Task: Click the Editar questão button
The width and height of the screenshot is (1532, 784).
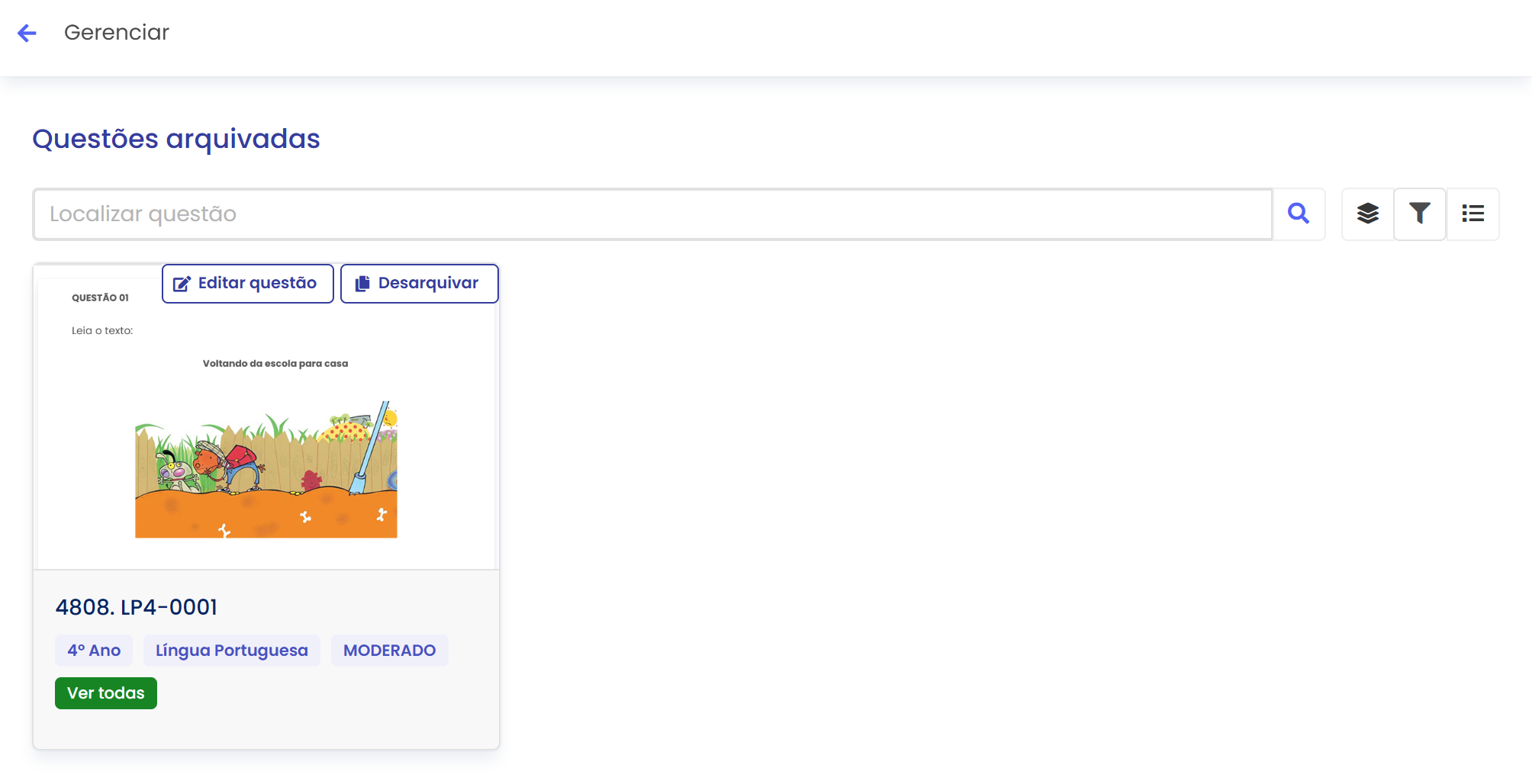Action: (x=248, y=284)
